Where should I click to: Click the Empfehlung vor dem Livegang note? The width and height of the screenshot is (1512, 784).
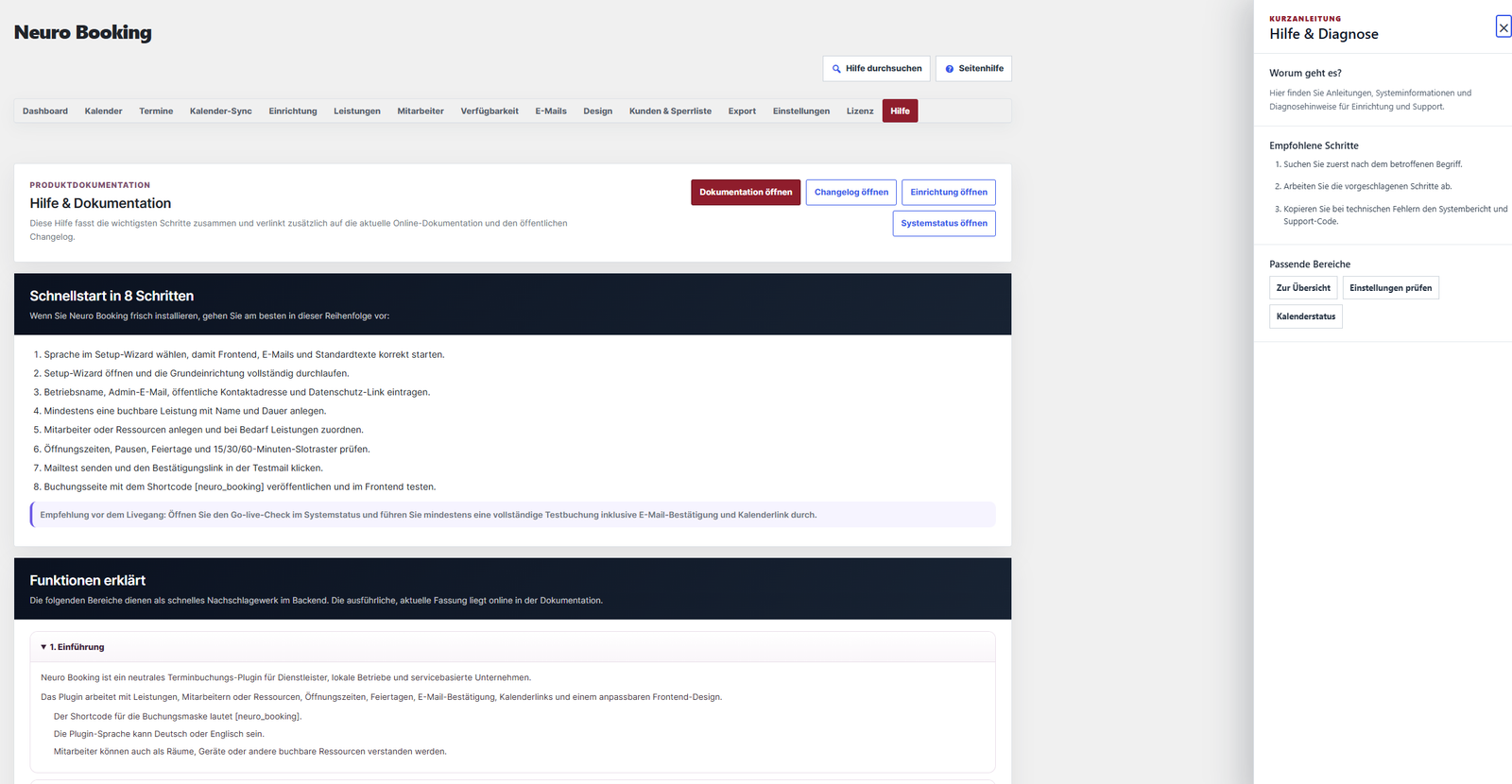click(x=513, y=515)
